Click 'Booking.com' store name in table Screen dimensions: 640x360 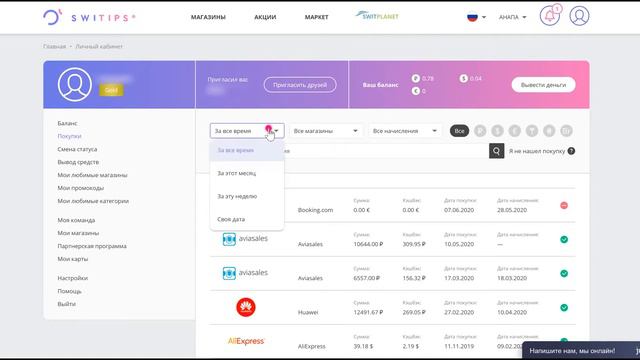pyautogui.click(x=316, y=210)
